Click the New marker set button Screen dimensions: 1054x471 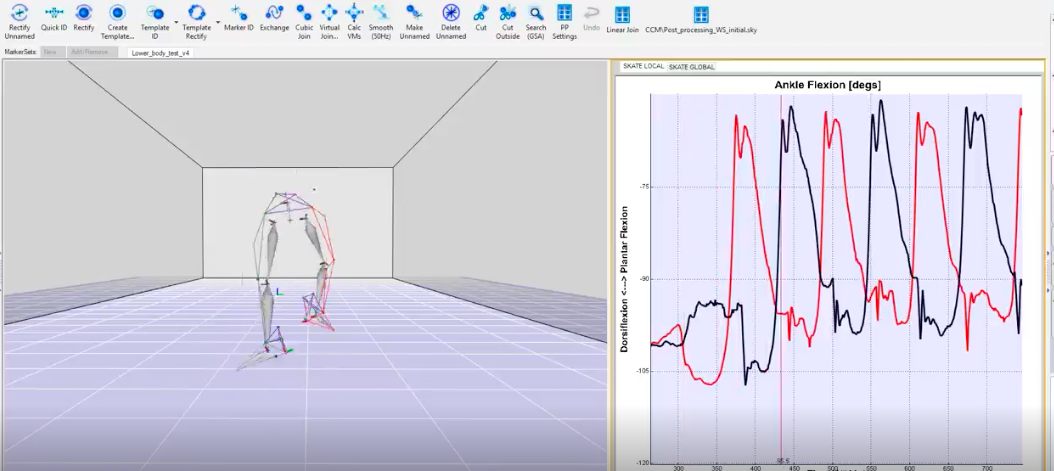pos(52,52)
